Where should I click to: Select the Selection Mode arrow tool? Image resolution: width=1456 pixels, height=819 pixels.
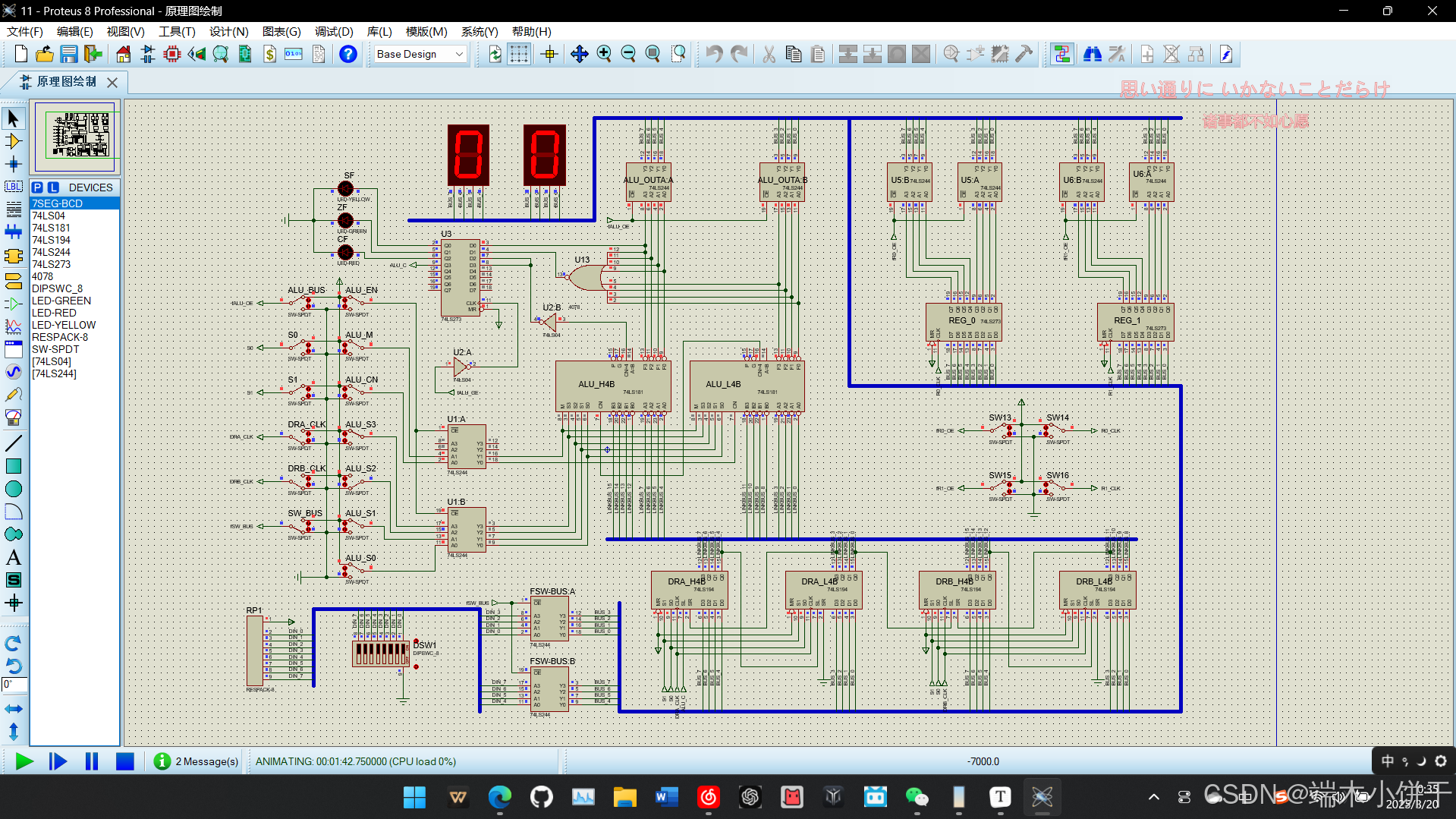click(13, 118)
